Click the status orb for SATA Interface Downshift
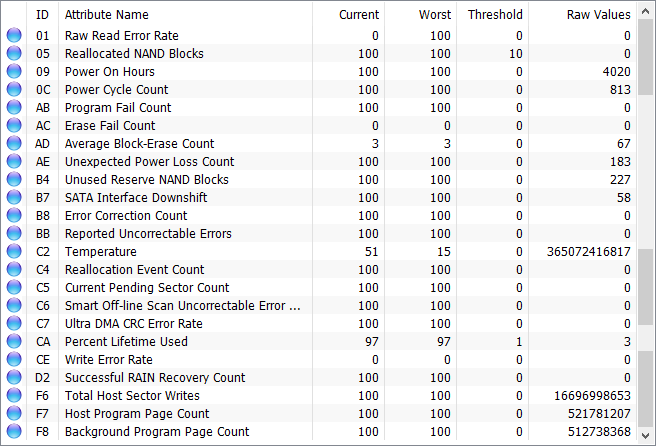 click(x=14, y=197)
